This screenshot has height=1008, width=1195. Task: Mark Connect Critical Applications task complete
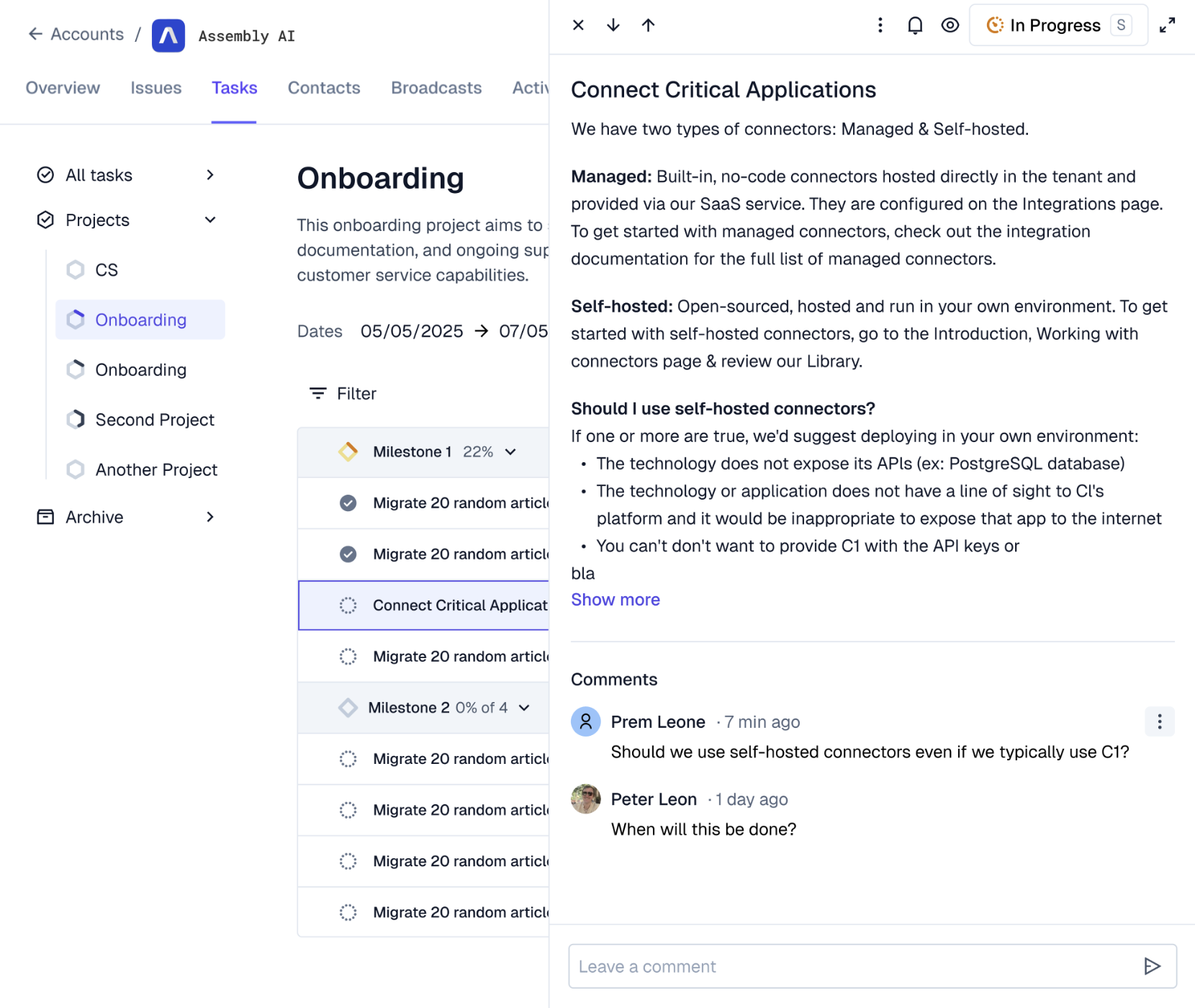(x=348, y=606)
